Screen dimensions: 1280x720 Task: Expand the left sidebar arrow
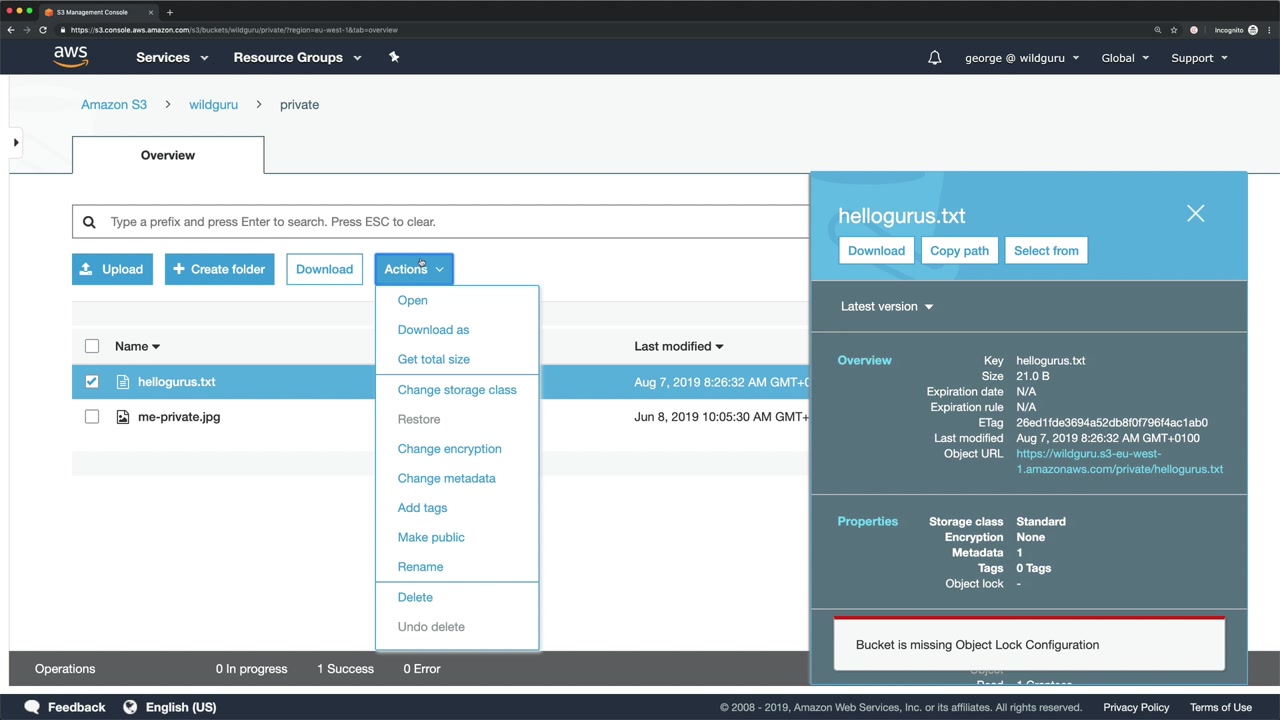pos(16,143)
